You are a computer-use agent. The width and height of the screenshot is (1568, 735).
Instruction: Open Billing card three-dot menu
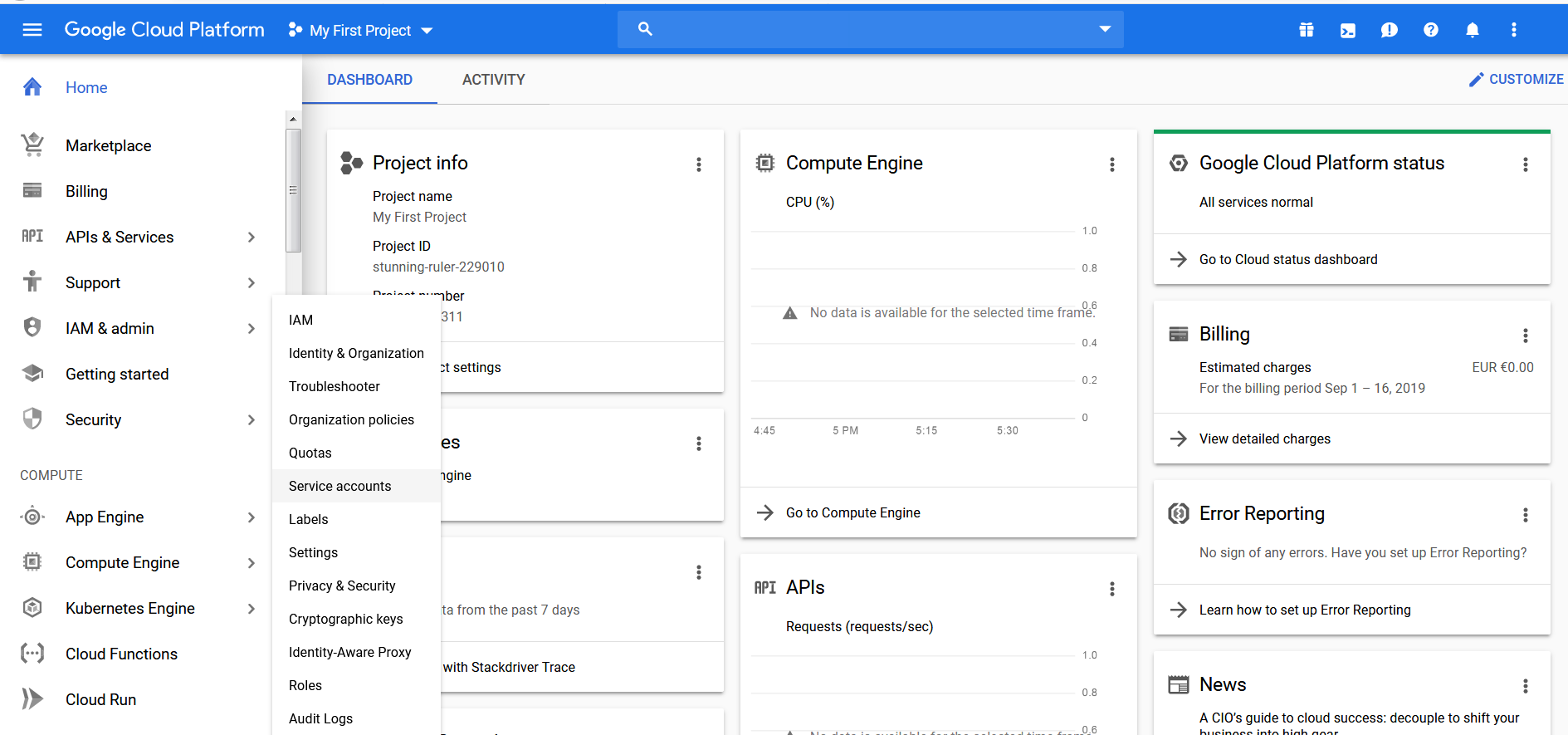click(1525, 336)
